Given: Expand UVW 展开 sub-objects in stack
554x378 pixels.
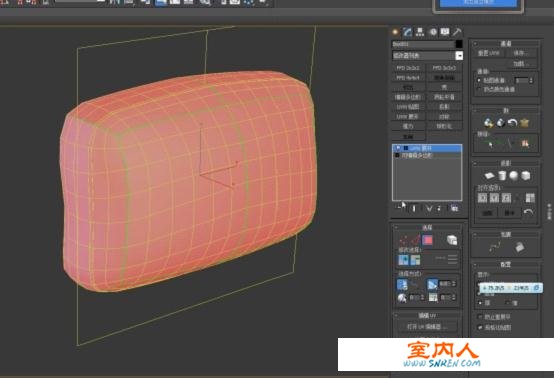Looking at the screenshot, I should (x=406, y=148).
